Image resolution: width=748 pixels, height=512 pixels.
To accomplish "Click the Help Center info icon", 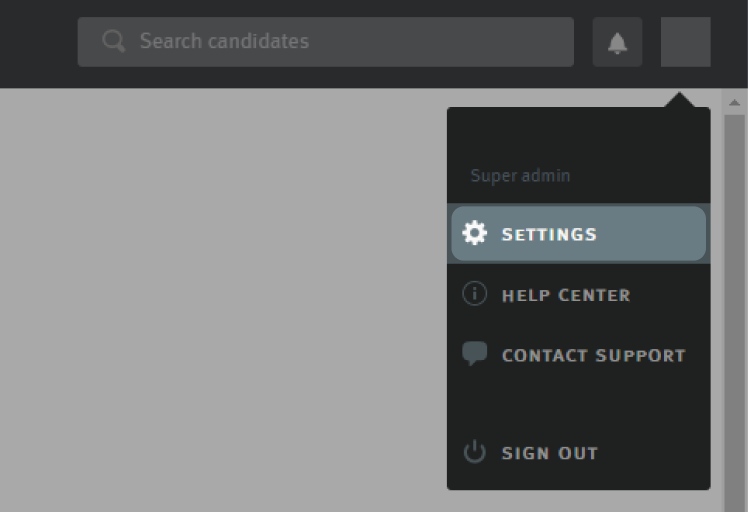I will (x=474, y=294).
